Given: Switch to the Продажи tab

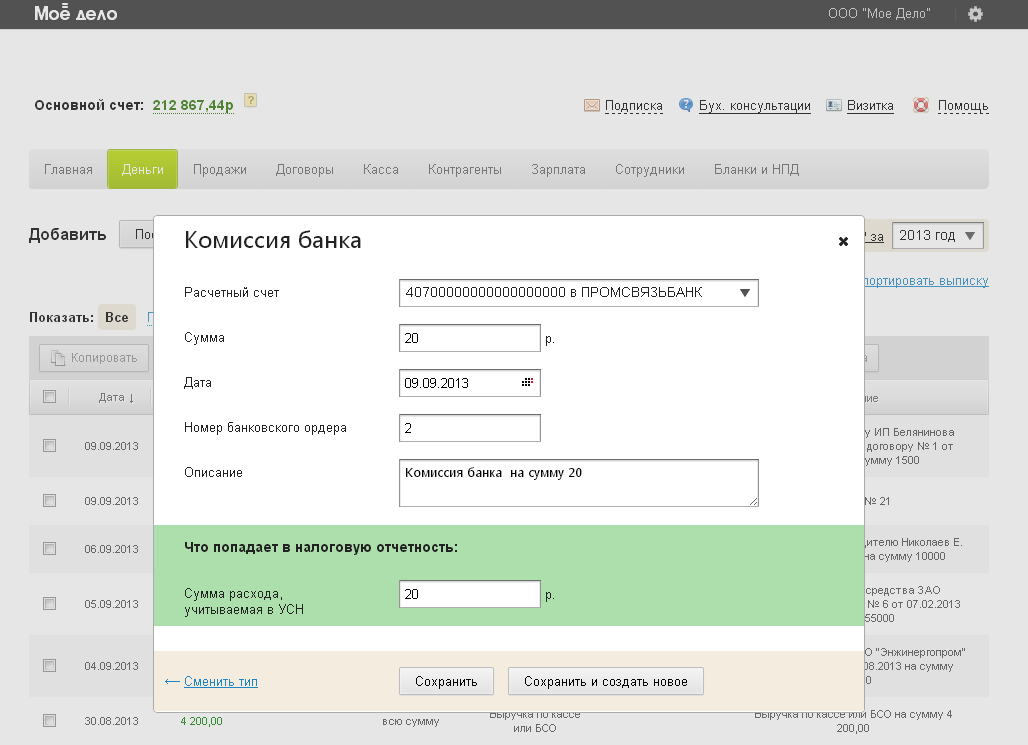Looking at the screenshot, I should 220,170.
